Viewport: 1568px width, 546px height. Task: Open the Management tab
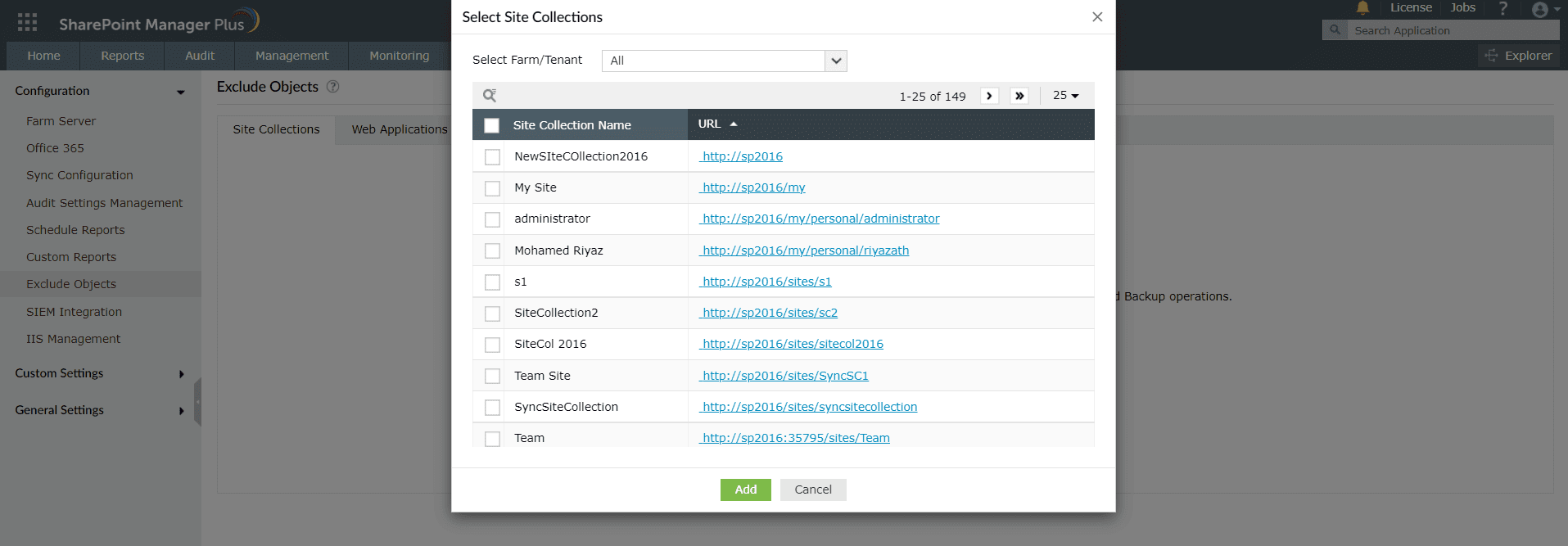(291, 56)
